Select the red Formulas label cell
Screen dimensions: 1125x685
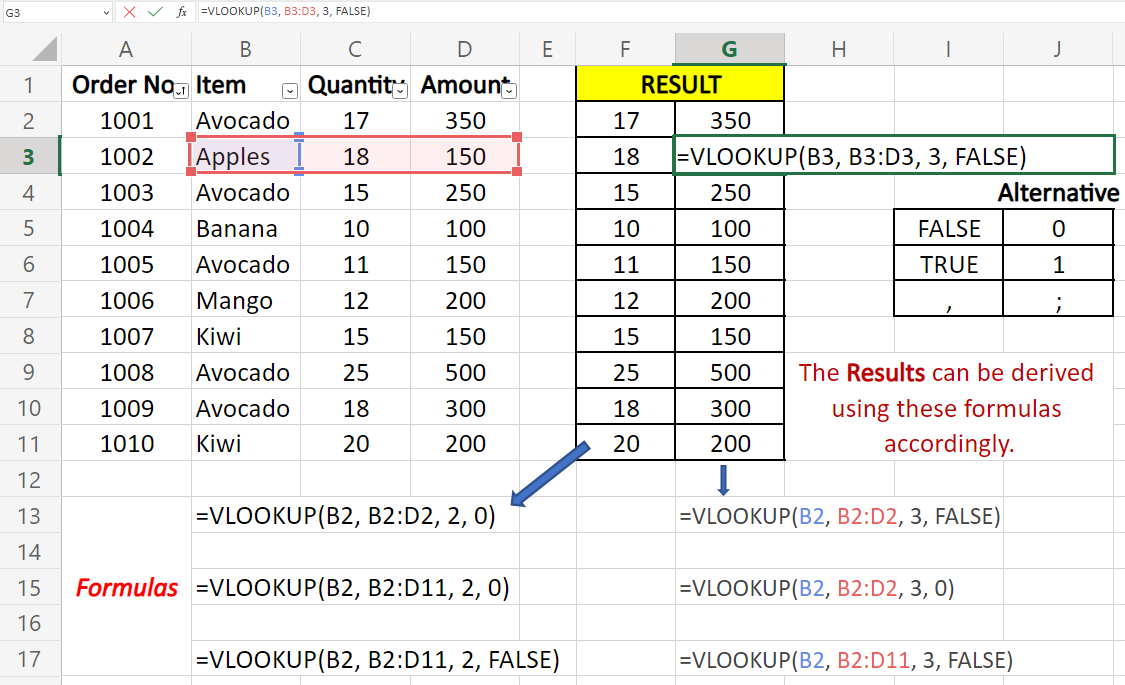tap(126, 588)
